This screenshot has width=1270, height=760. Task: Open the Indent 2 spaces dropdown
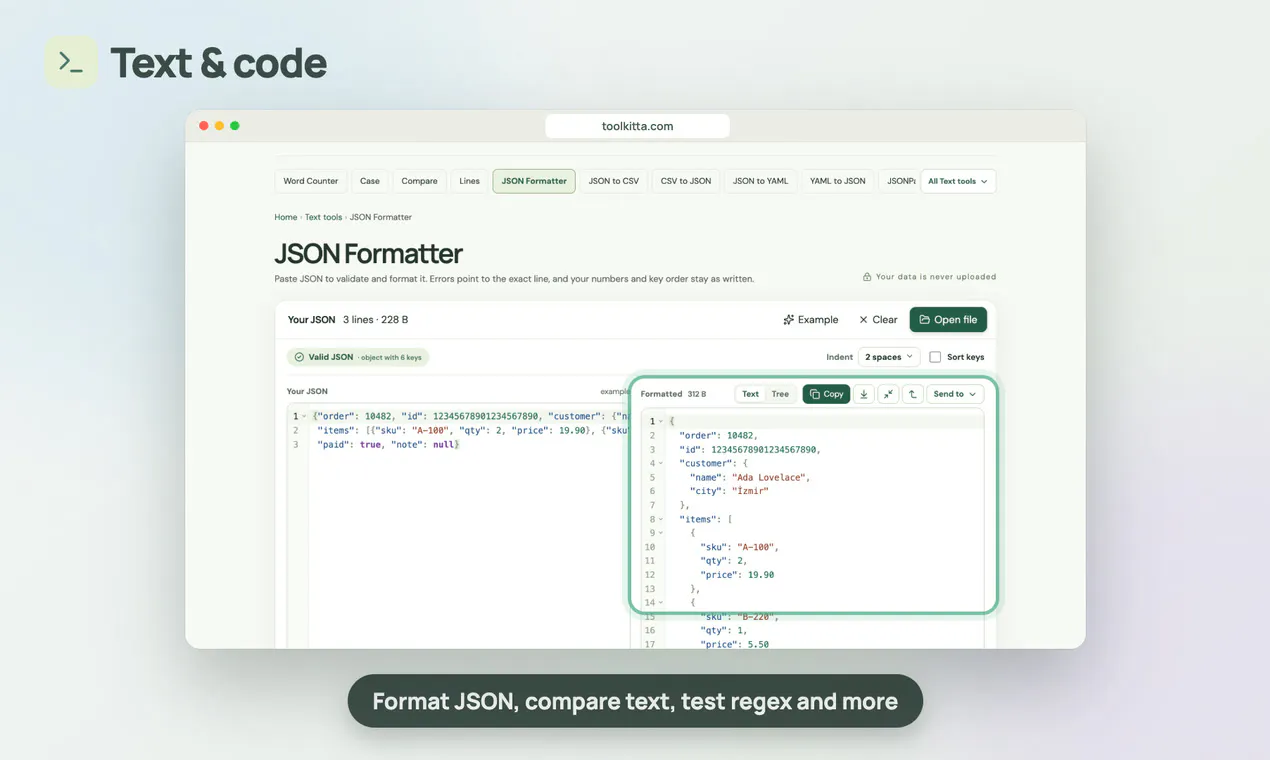click(889, 357)
